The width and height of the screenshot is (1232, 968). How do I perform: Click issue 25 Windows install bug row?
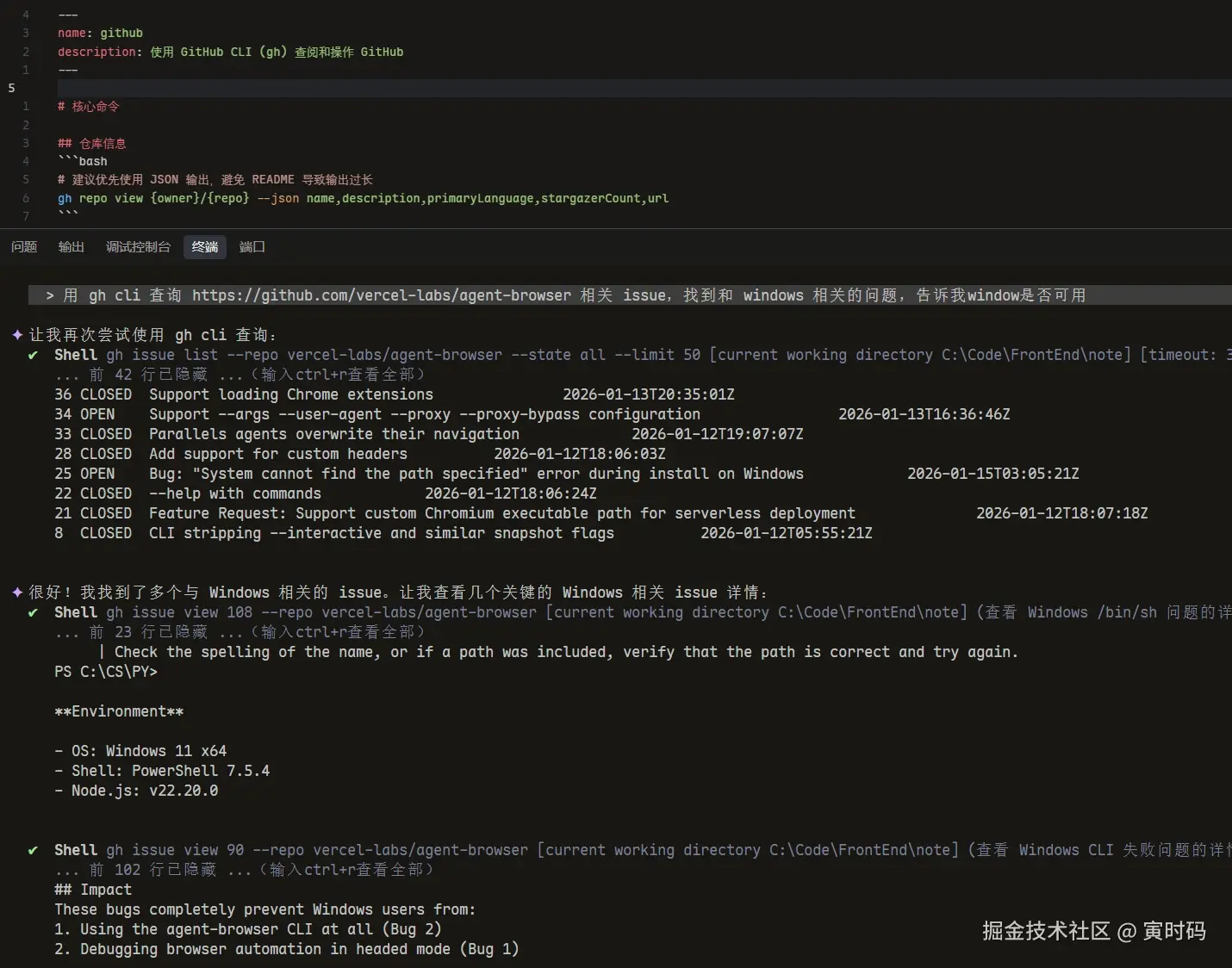[567, 474]
